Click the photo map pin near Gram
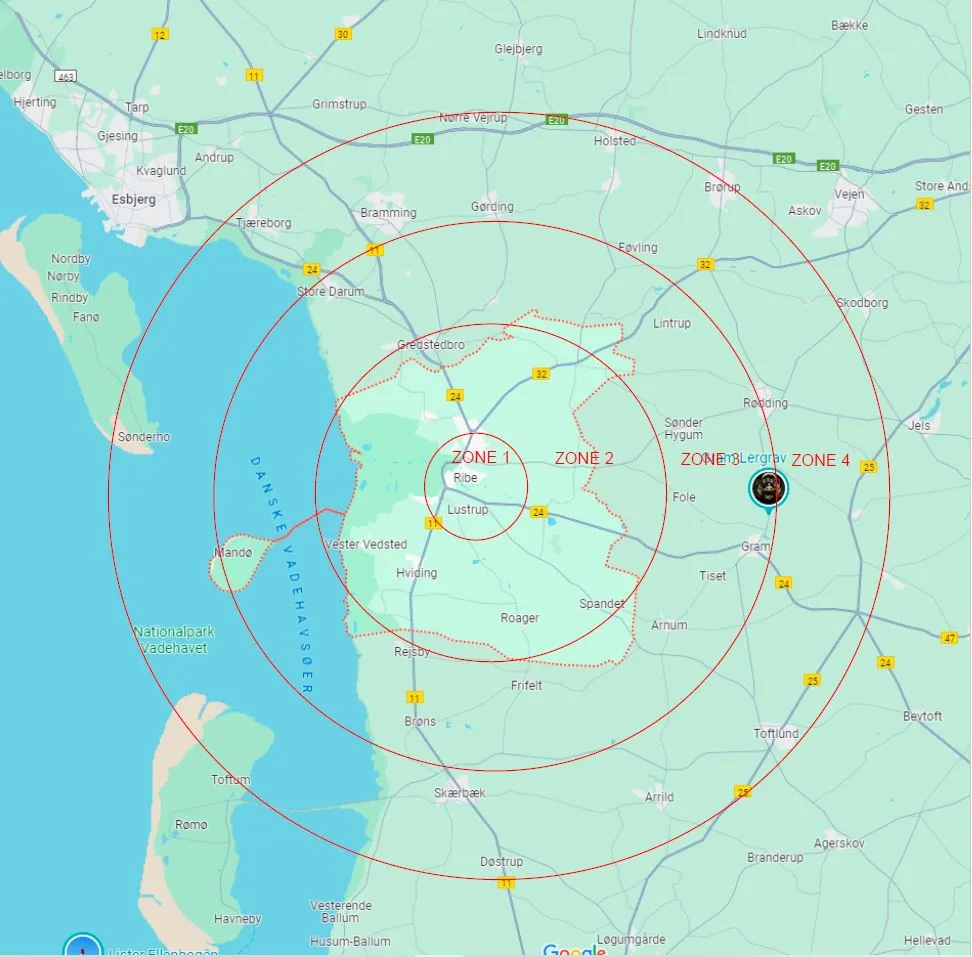This screenshot has width=972, height=957. coord(768,488)
